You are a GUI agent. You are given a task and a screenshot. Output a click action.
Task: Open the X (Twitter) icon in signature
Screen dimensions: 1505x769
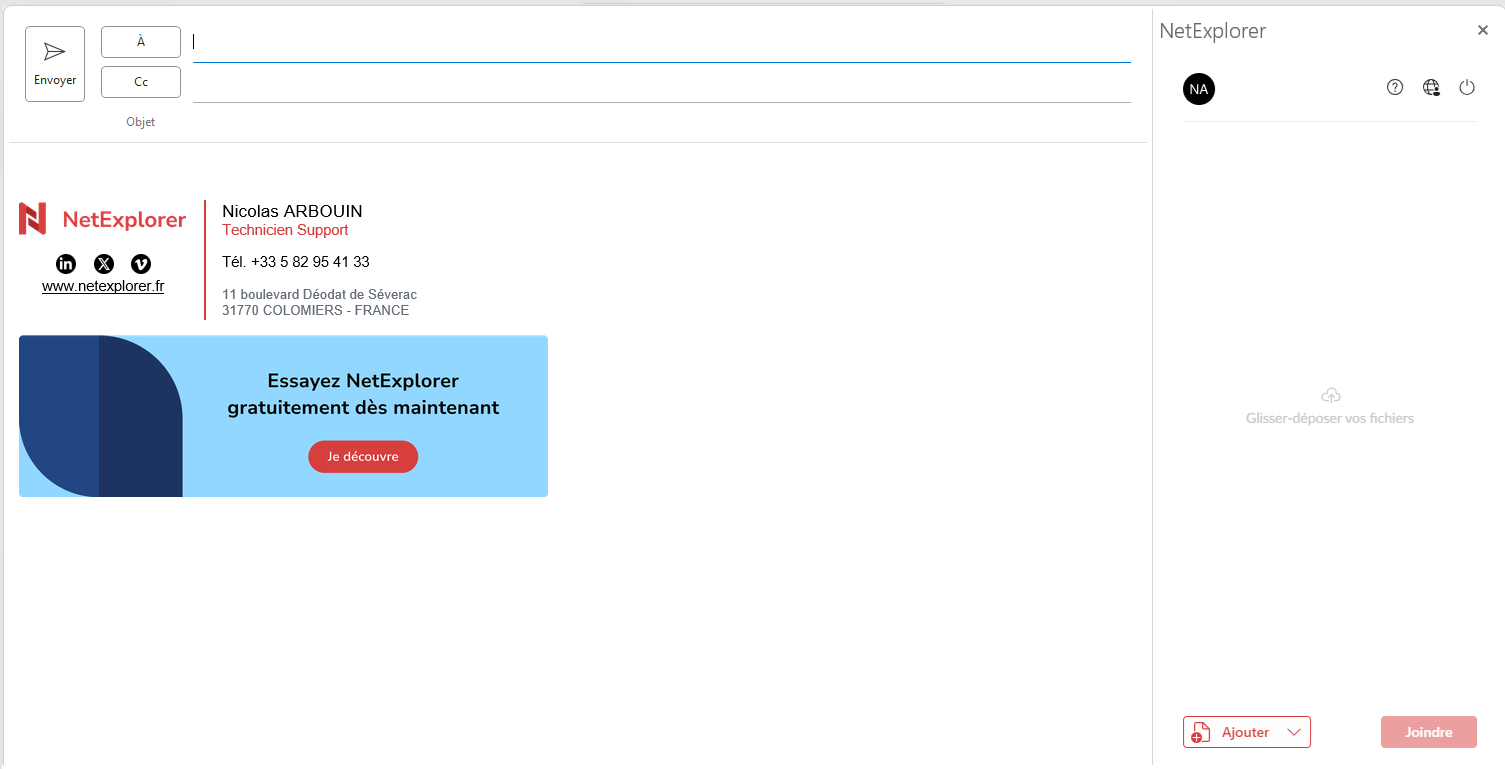[x=104, y=264]
